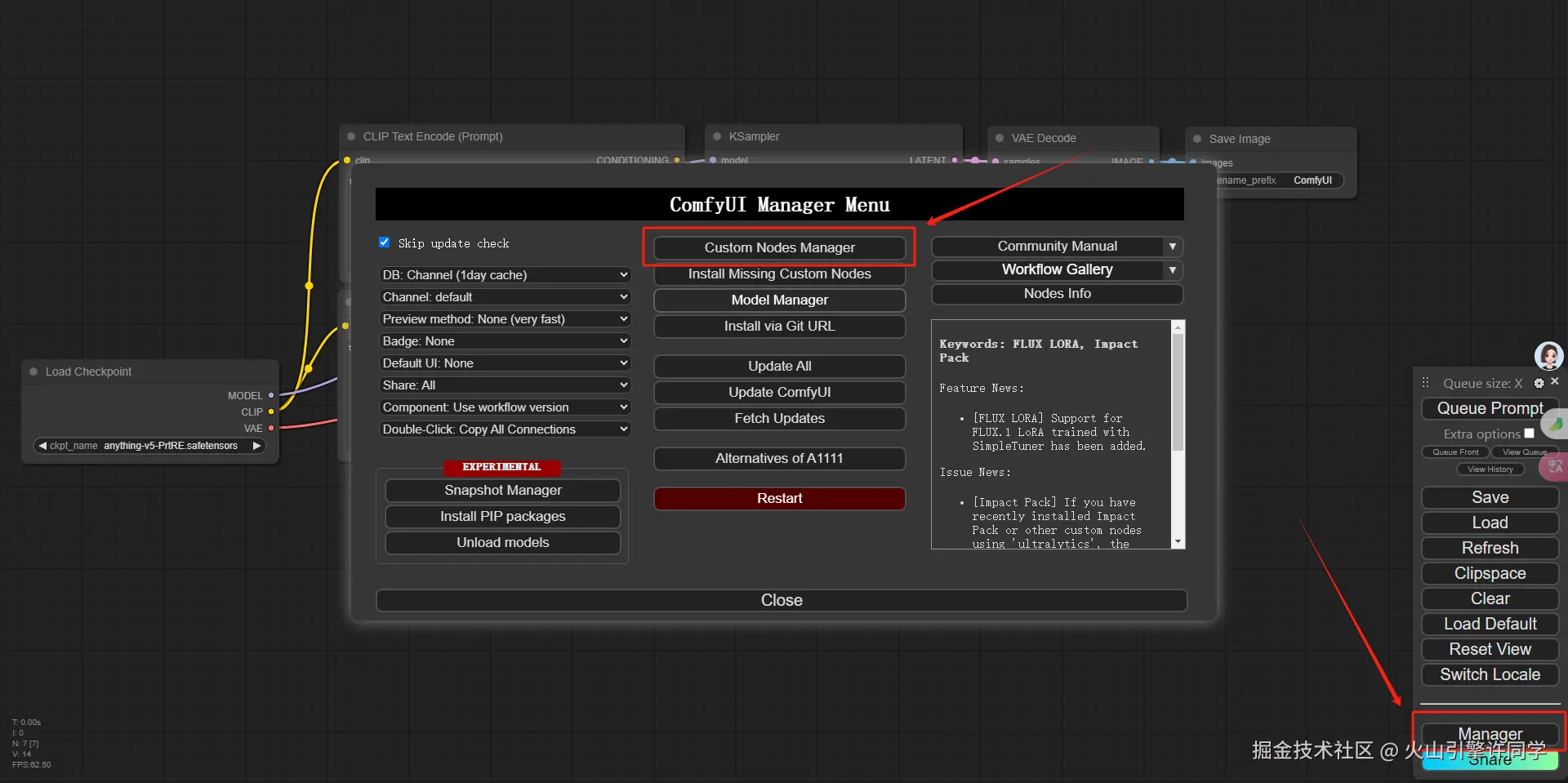Click the Refresh button
This screenshot has height=783, width=1568.
1490,549
